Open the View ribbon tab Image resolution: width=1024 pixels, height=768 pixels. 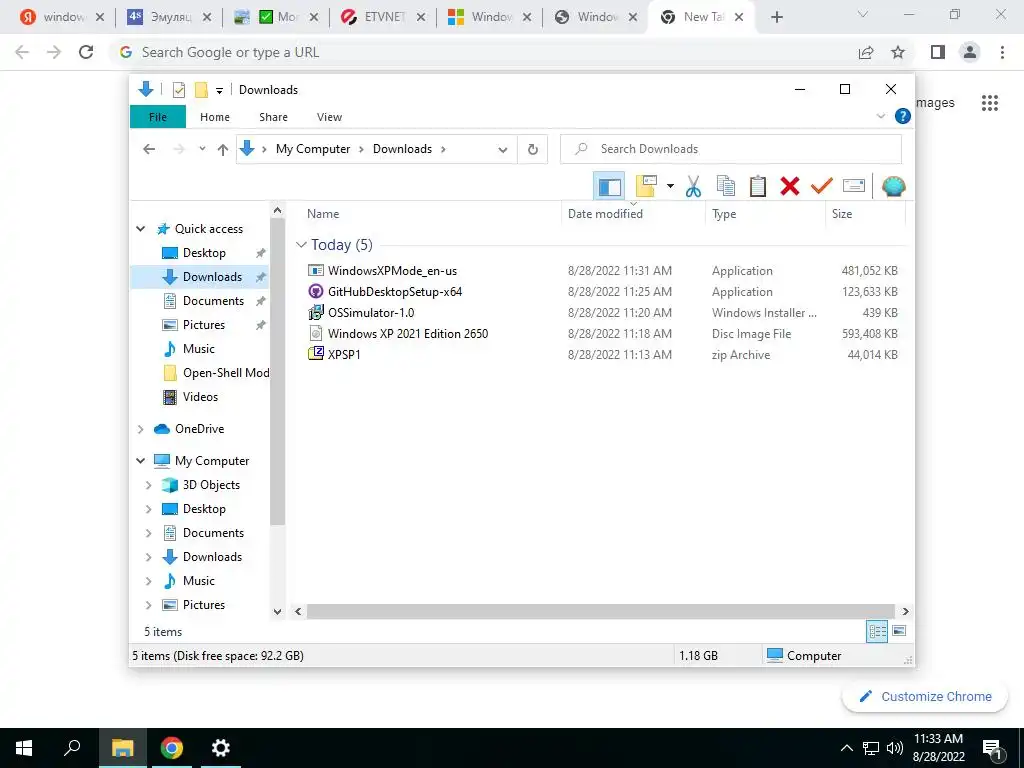click(329, 117)
